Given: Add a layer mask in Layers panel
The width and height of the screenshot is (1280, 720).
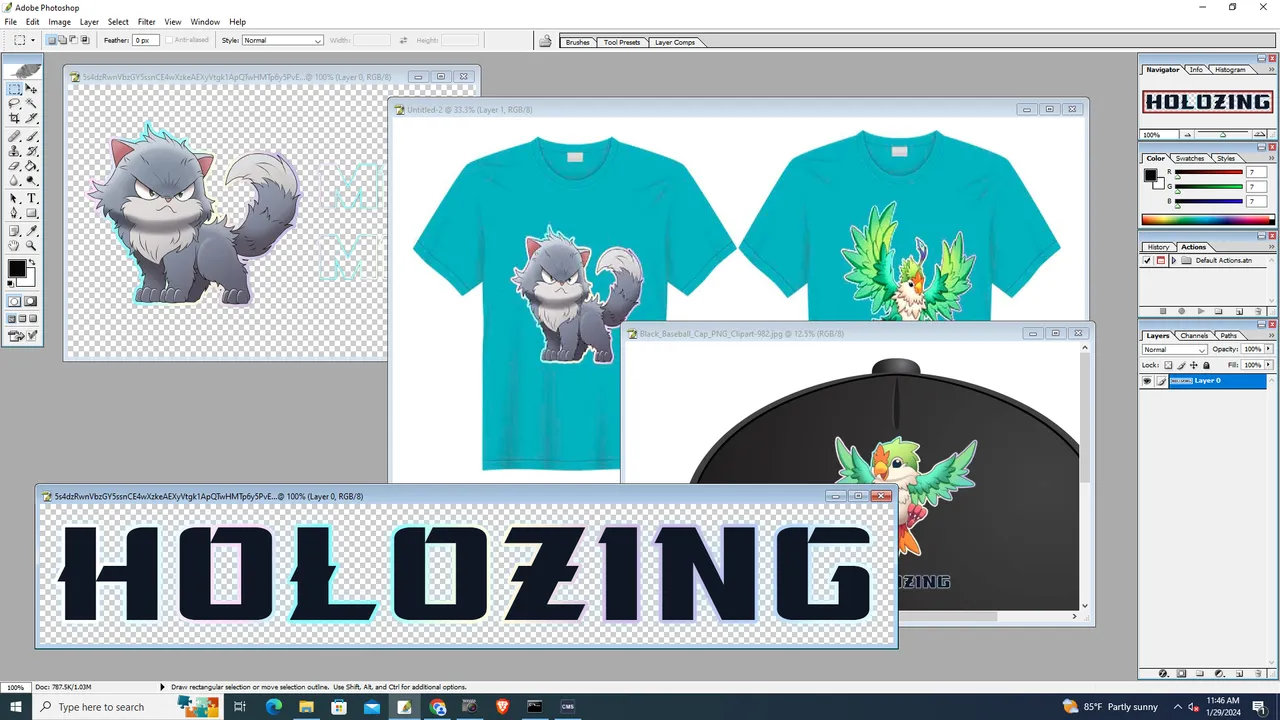Looking at the screenshot, I should (x=1181, y=674).
